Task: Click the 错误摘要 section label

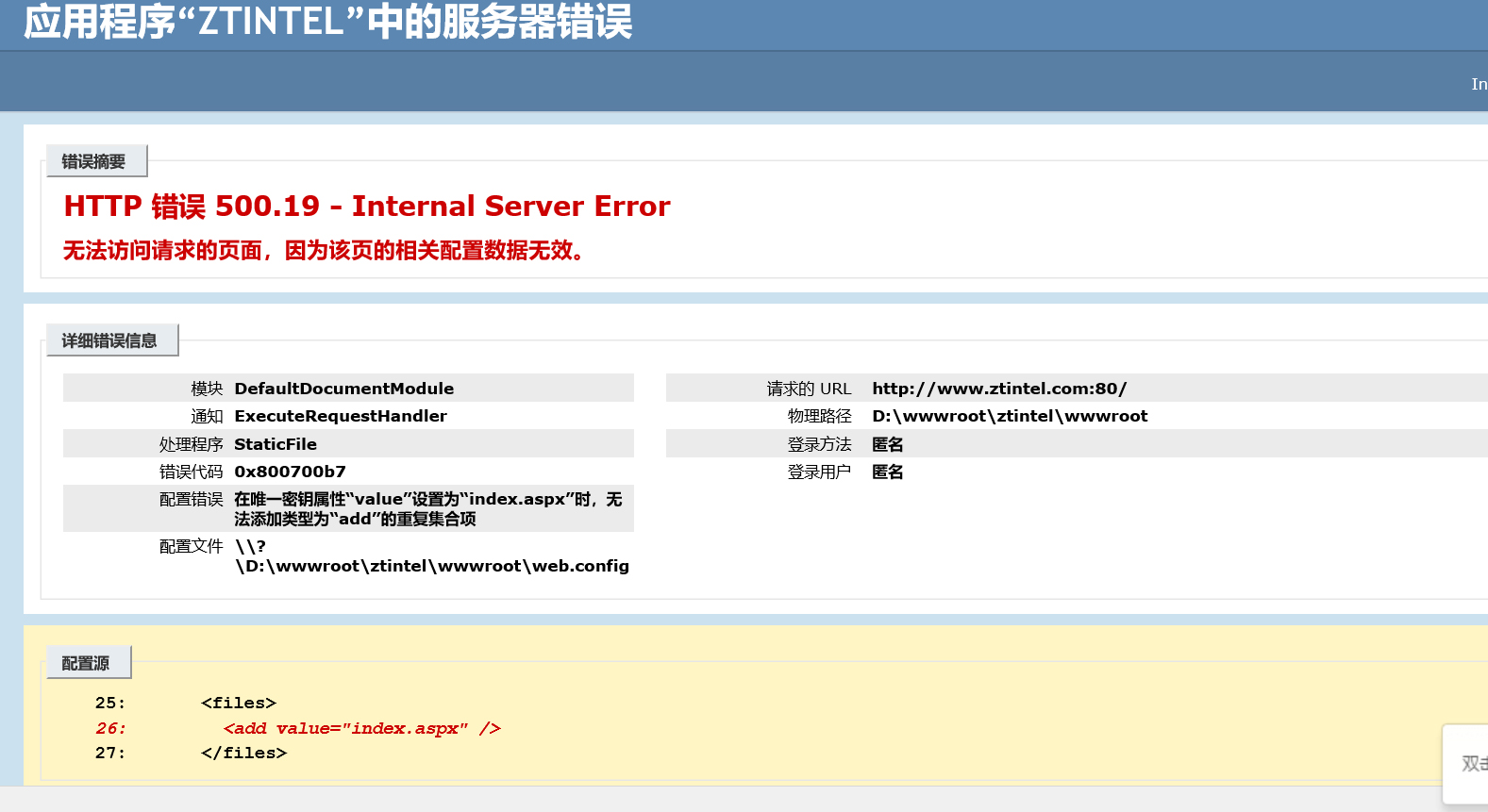Action: click(94, 161)
